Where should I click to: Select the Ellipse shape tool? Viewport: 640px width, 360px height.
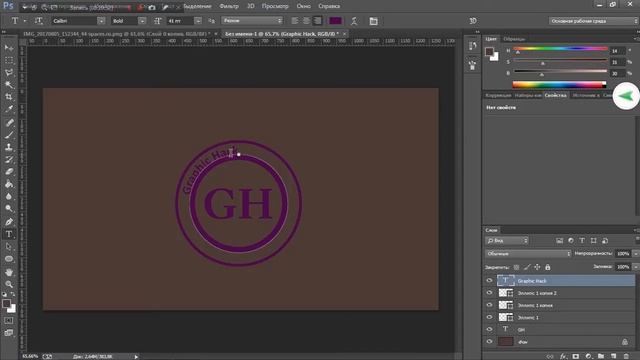tap(9, 259)
